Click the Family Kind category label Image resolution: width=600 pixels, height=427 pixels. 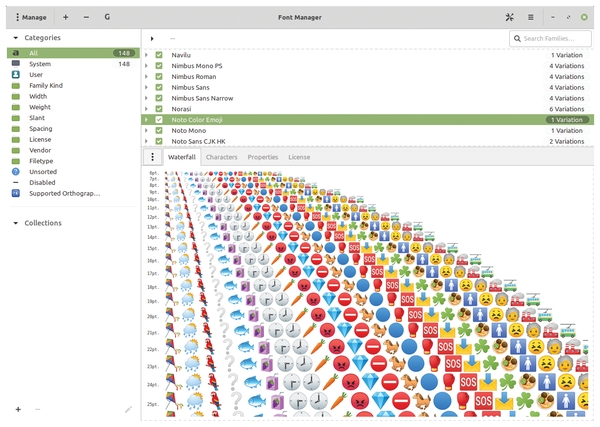point(46,85)
